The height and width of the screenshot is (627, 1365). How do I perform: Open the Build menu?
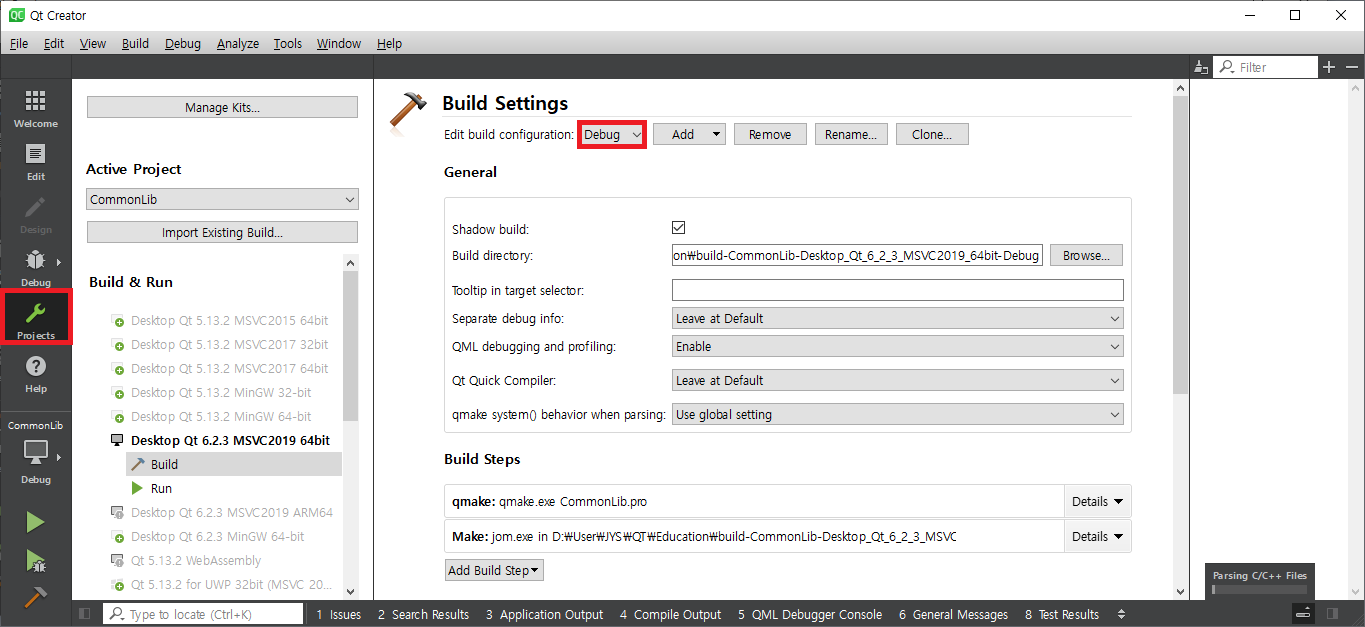[135, 43]
